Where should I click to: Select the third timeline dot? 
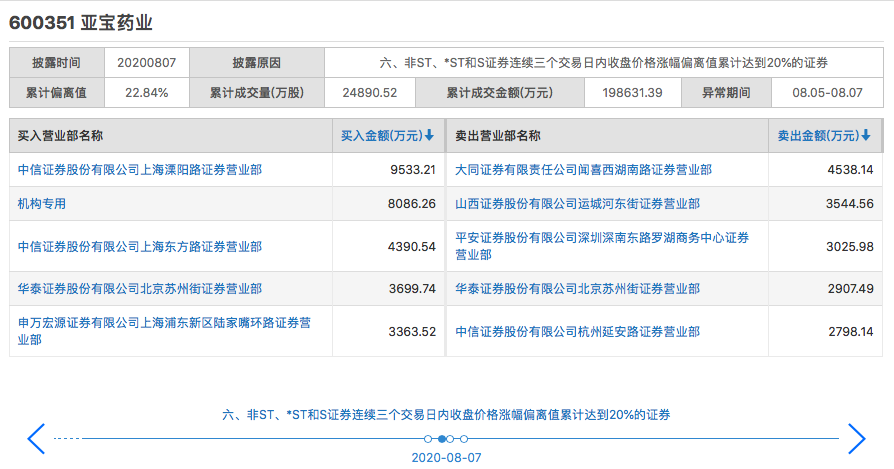click(x=450, y=439)
